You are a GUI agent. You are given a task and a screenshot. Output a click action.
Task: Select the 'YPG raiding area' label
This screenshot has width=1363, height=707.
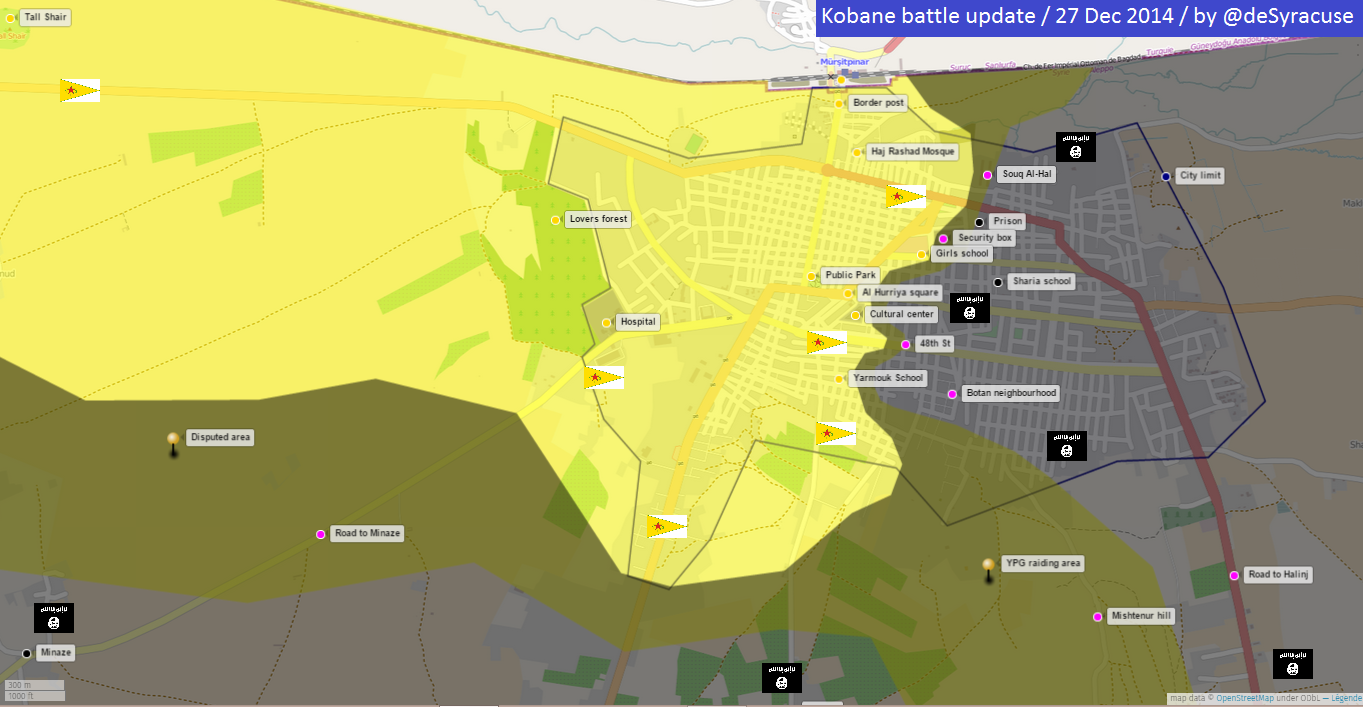tap(1043, 563)
